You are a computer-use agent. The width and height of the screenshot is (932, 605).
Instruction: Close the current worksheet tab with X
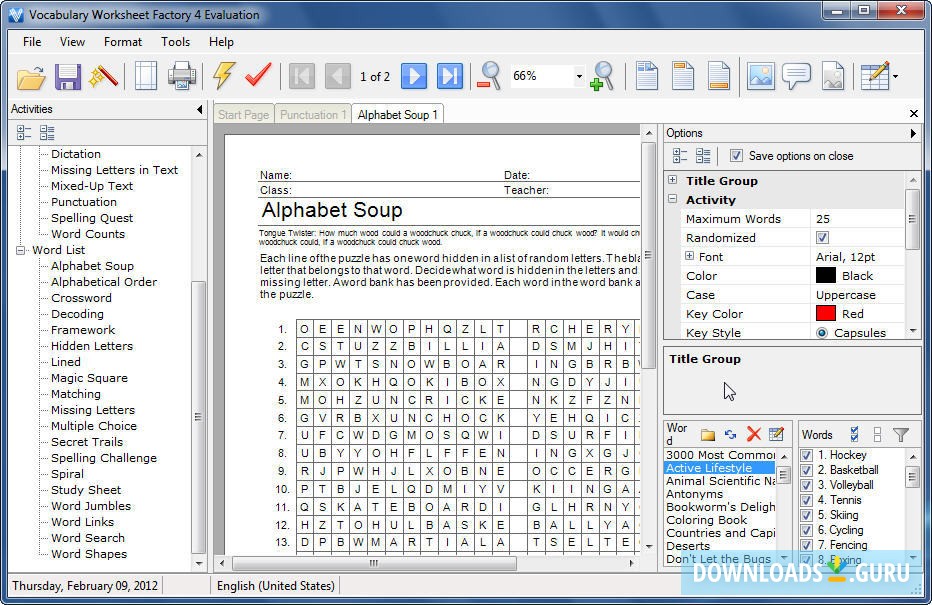(914, 113)
